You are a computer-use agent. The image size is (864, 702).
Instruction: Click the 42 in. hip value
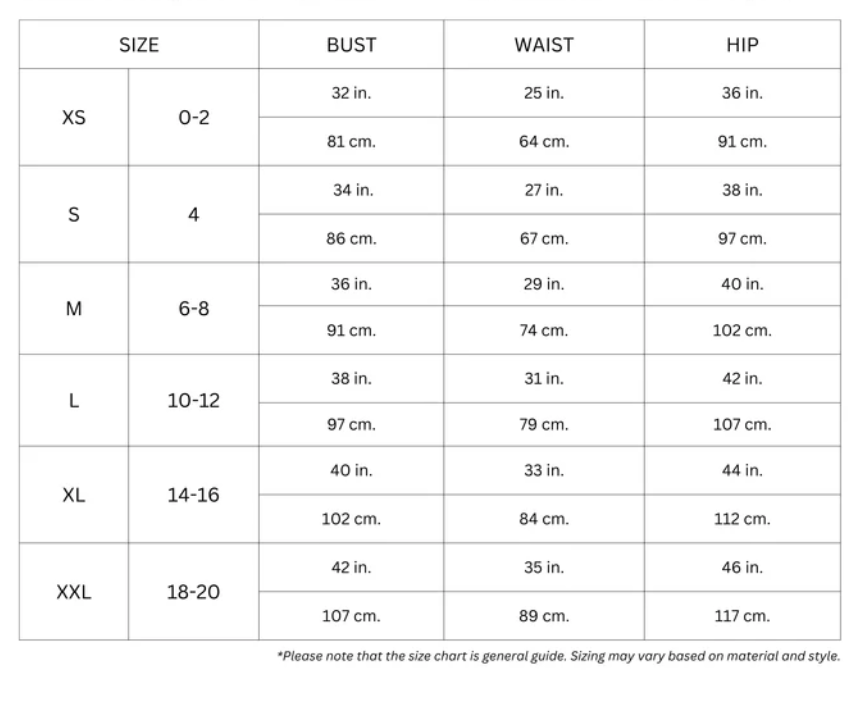tap(742, 378)
